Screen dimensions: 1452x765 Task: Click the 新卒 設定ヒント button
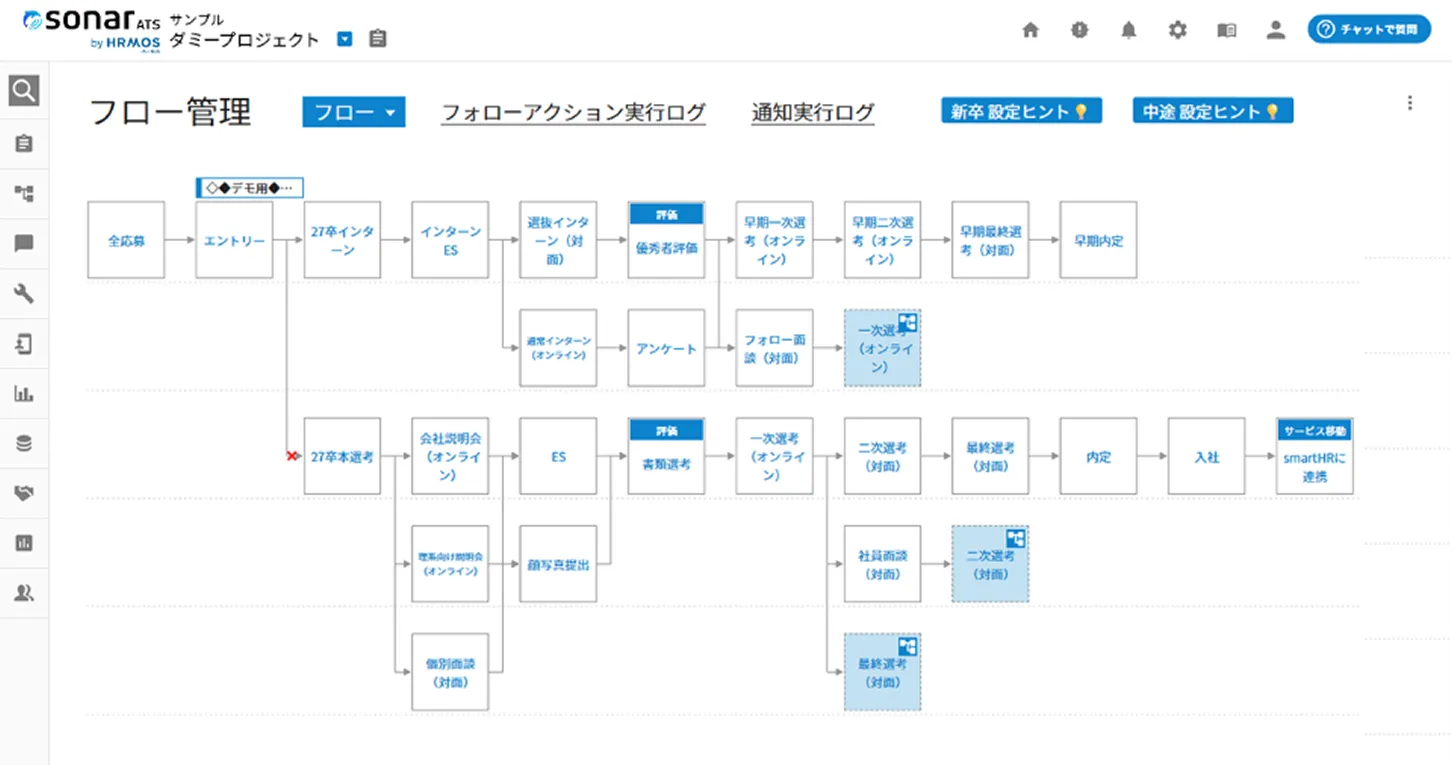[x=1021, y=110]
